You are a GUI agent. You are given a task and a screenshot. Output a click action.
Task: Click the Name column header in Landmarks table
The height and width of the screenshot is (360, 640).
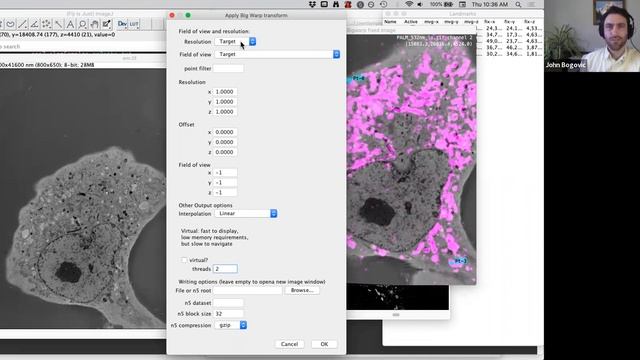[390, 22]
